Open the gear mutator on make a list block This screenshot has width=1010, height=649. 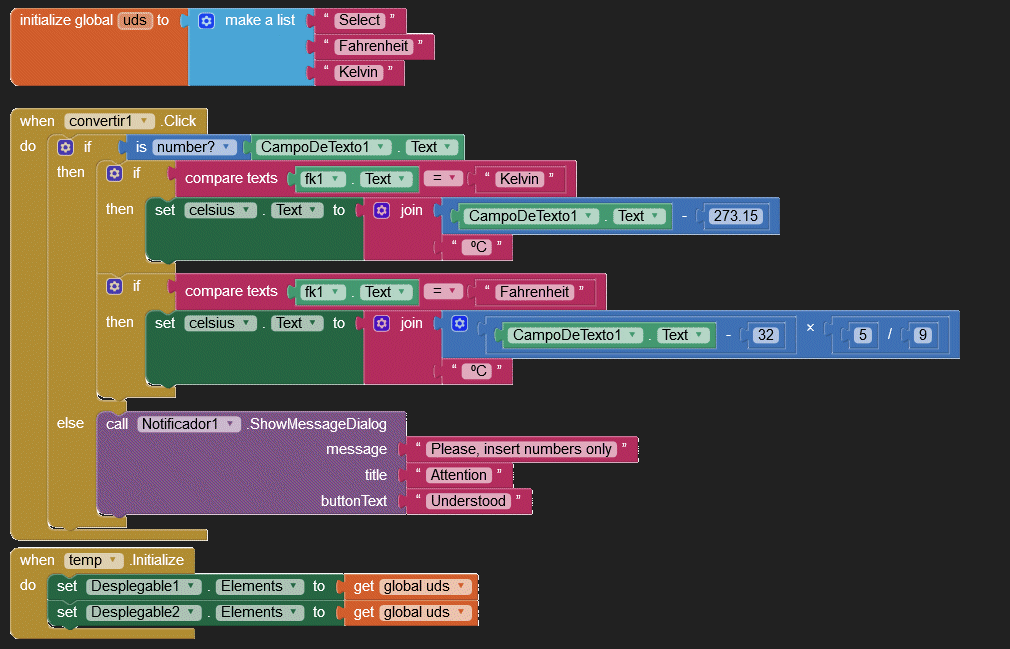[x=206, y=20]
